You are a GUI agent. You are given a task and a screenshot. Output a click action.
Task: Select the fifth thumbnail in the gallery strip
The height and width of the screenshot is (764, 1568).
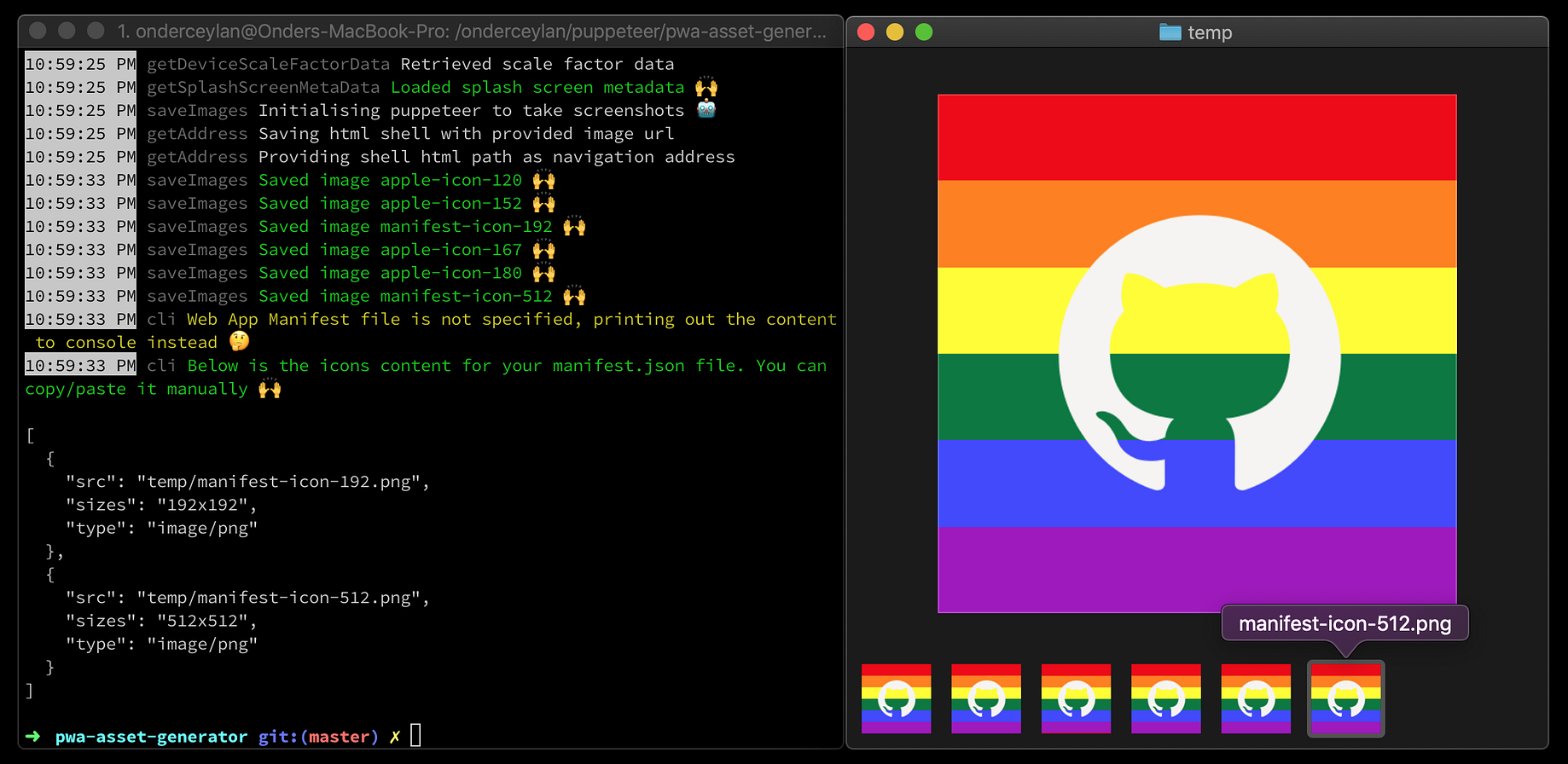[x=1256, y=698]
